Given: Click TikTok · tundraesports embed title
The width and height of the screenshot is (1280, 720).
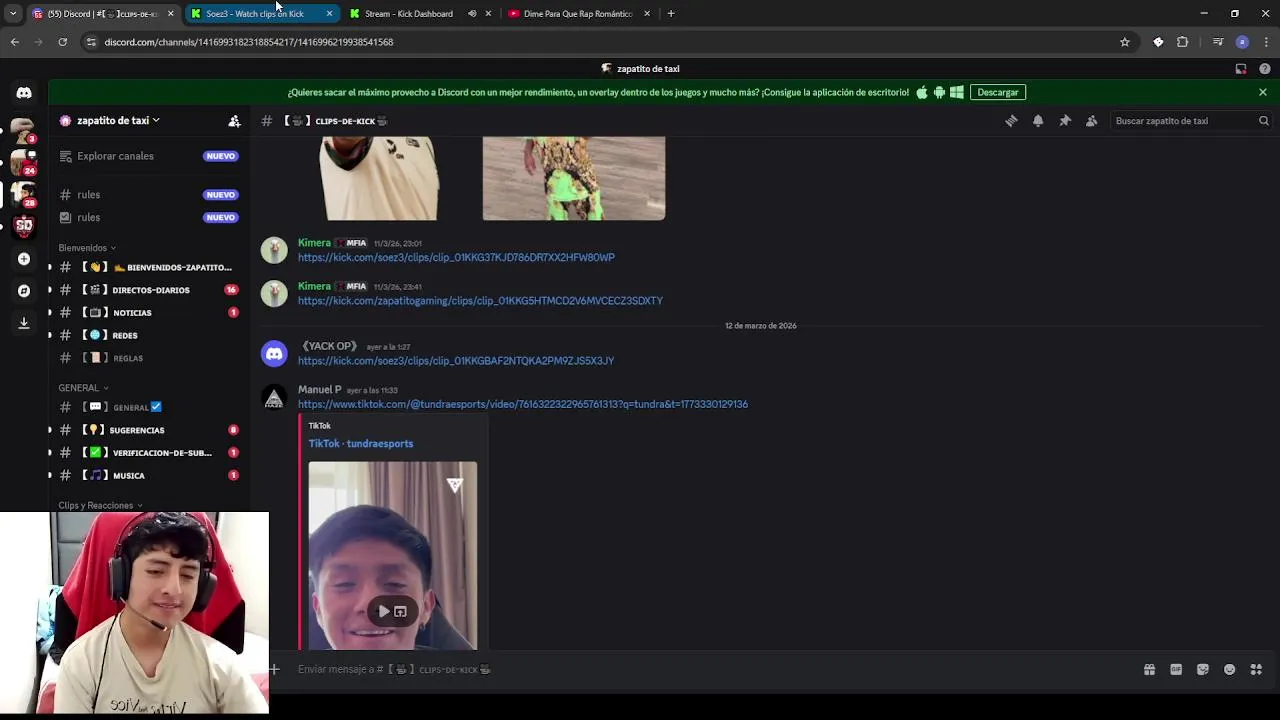Looking at the screenshot, I should click(361, 444).
